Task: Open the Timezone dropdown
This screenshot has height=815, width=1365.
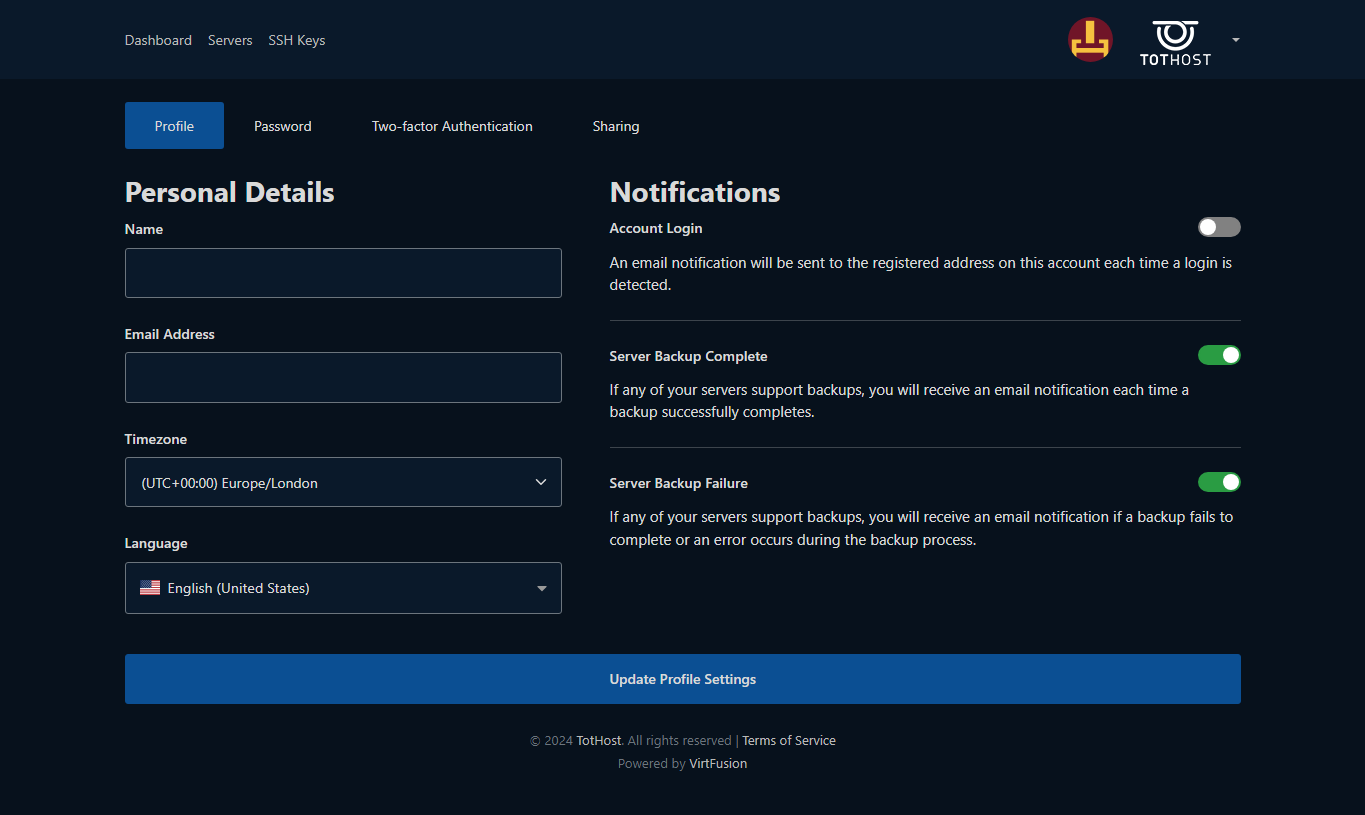Action: (343, 482)
